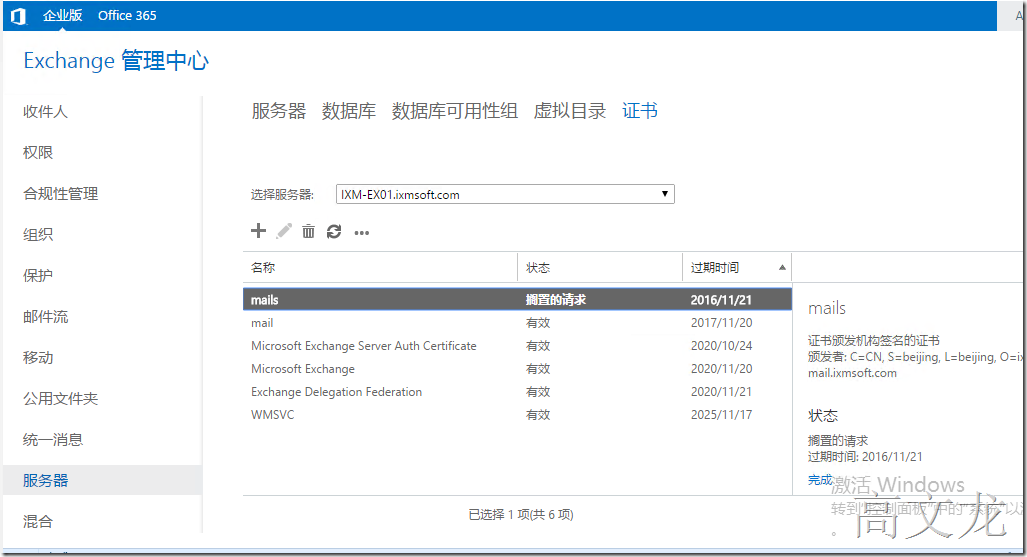Open the 服务器 tab
Viewport: 1027px width, 557px height.
pos(279,111)
